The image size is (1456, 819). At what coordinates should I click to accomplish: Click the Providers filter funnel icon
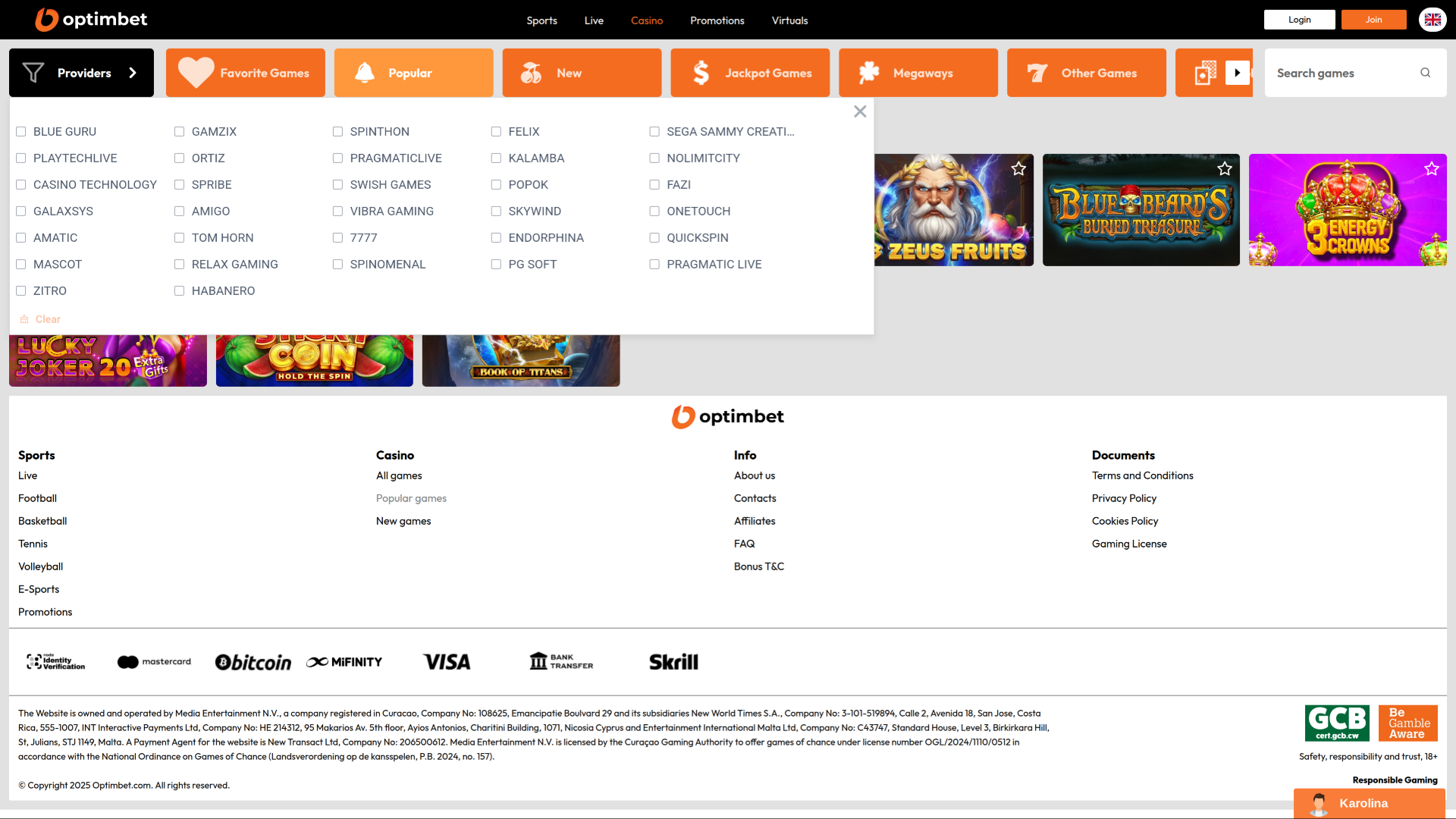(x=33, y=73)
